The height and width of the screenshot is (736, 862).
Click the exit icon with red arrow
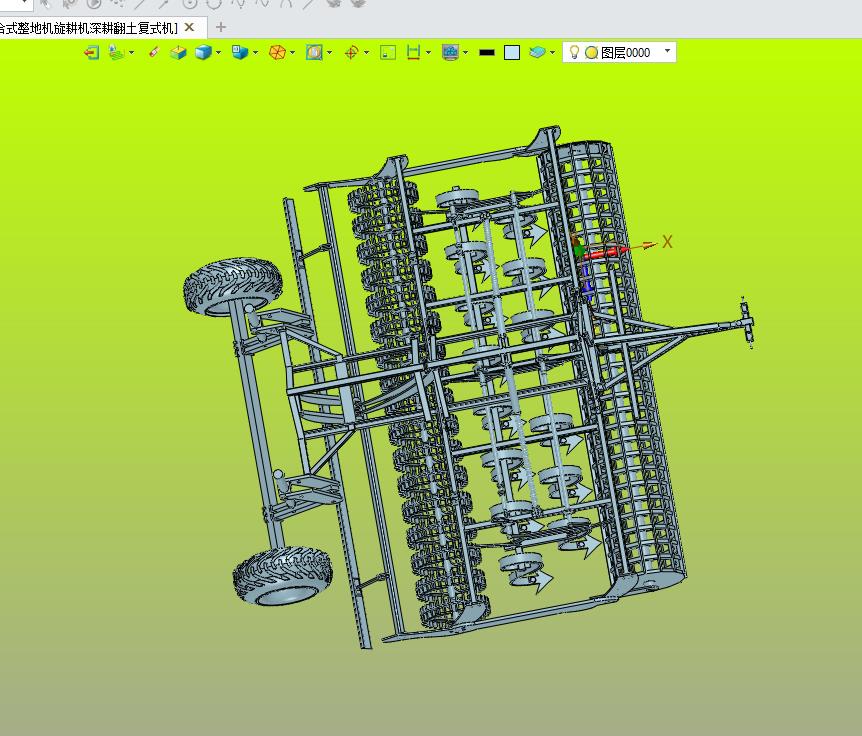(92, 53)
